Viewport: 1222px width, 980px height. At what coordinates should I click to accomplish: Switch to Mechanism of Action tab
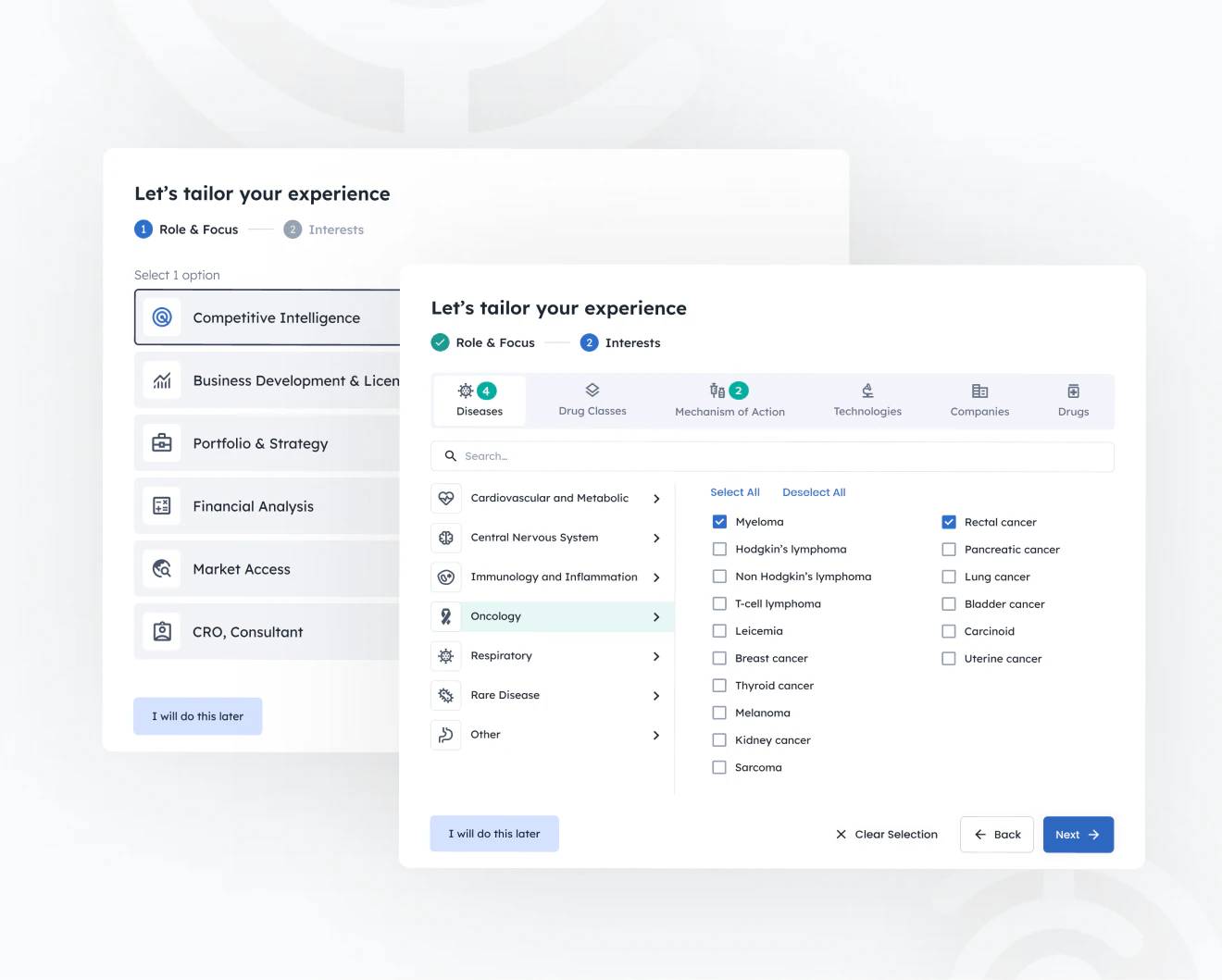pyautogui.click(x=729, y=401)
